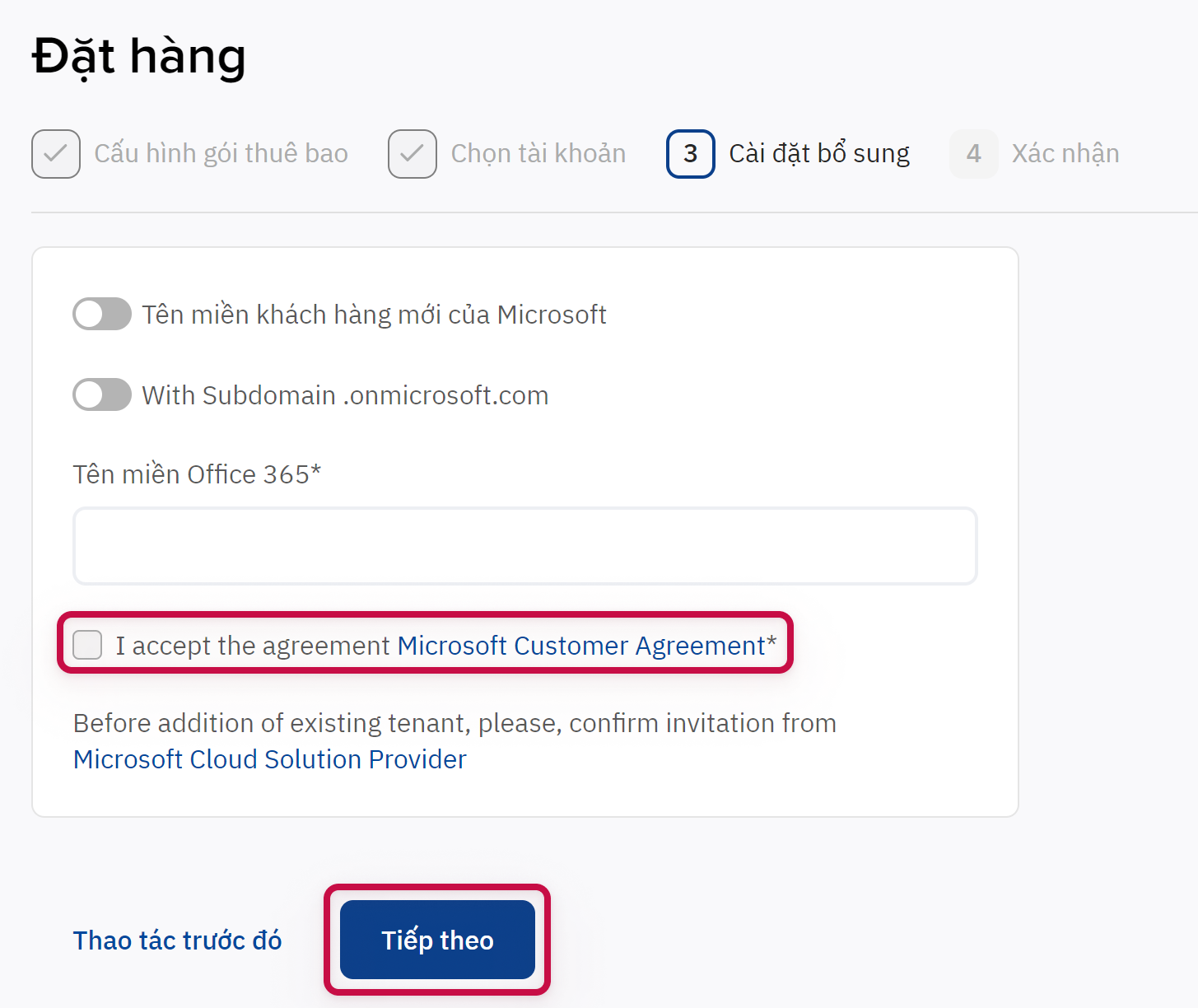Select the Xác nhận step label

coord(1065,154)
